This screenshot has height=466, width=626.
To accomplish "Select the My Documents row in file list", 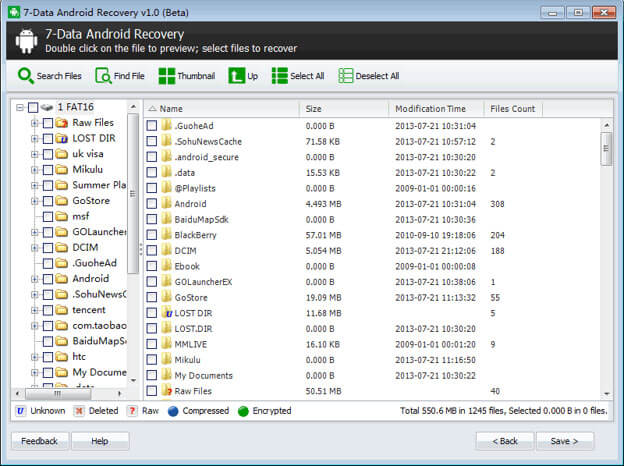I will [372, 375].
